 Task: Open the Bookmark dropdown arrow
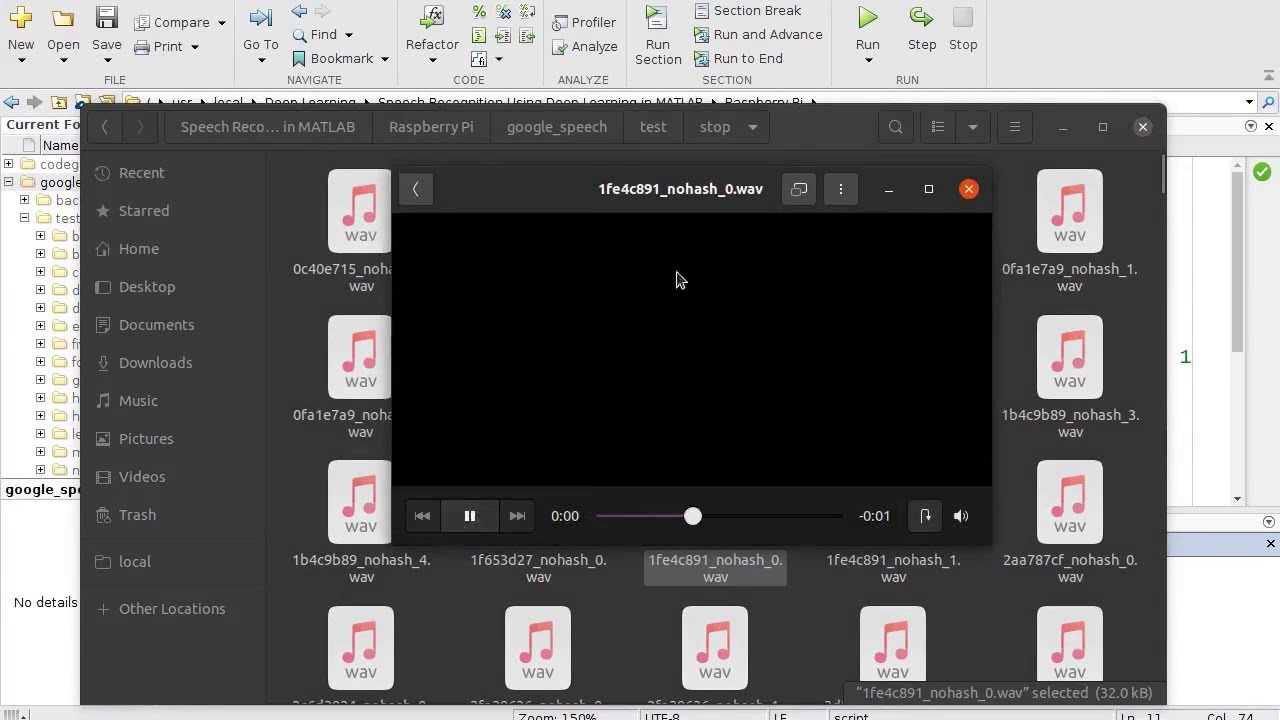[384, 59]
